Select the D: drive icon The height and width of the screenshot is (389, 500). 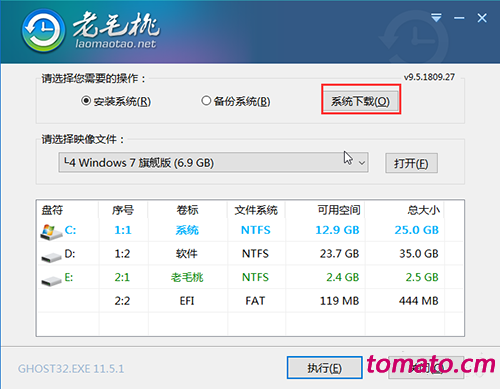point(51,257)
